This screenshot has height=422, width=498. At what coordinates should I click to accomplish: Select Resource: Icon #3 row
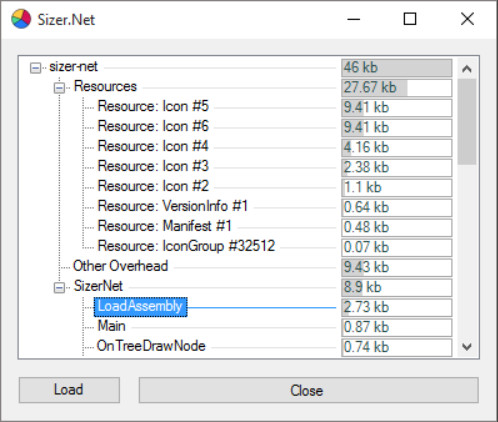pos(153,166)
